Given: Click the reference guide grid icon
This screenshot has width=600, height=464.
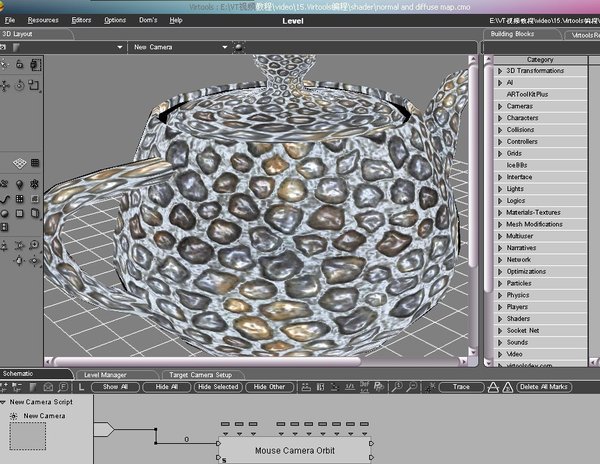Looking at the screenshot, I should (x=18, y=163).
